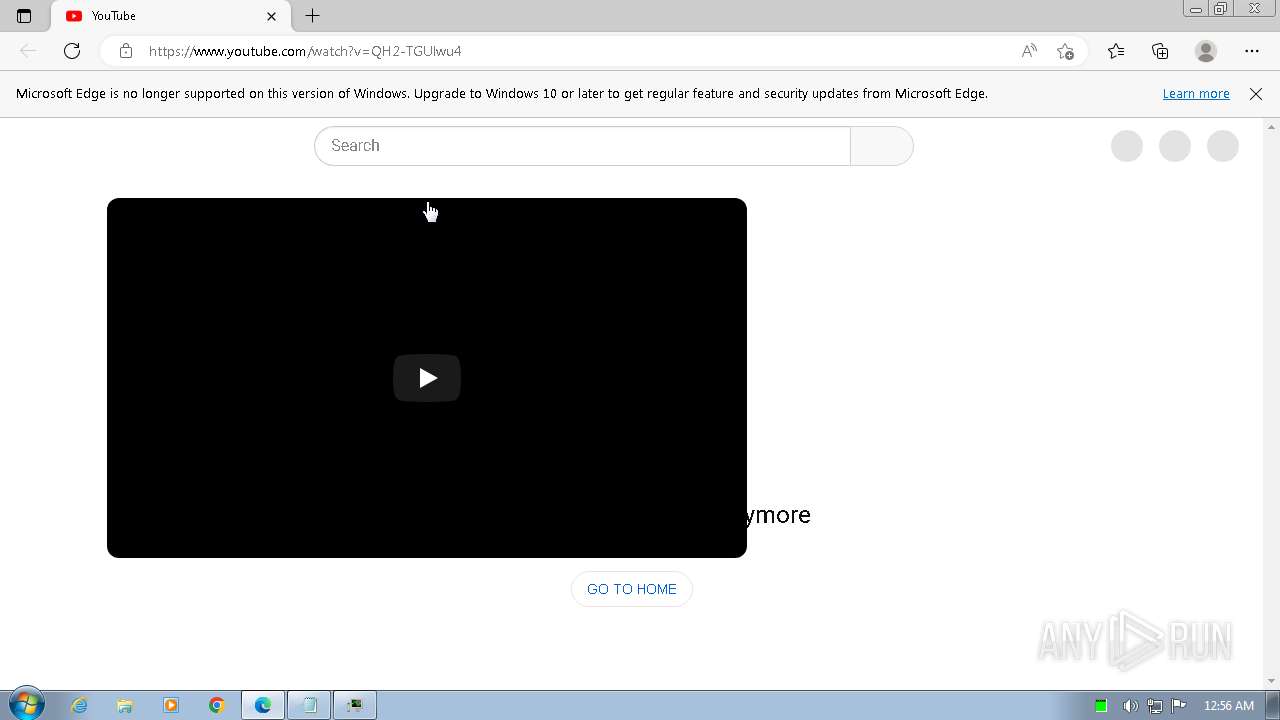Open the Action Center flag tray icon
The width and height of the screenshot is (1280, 720).
1179,706
